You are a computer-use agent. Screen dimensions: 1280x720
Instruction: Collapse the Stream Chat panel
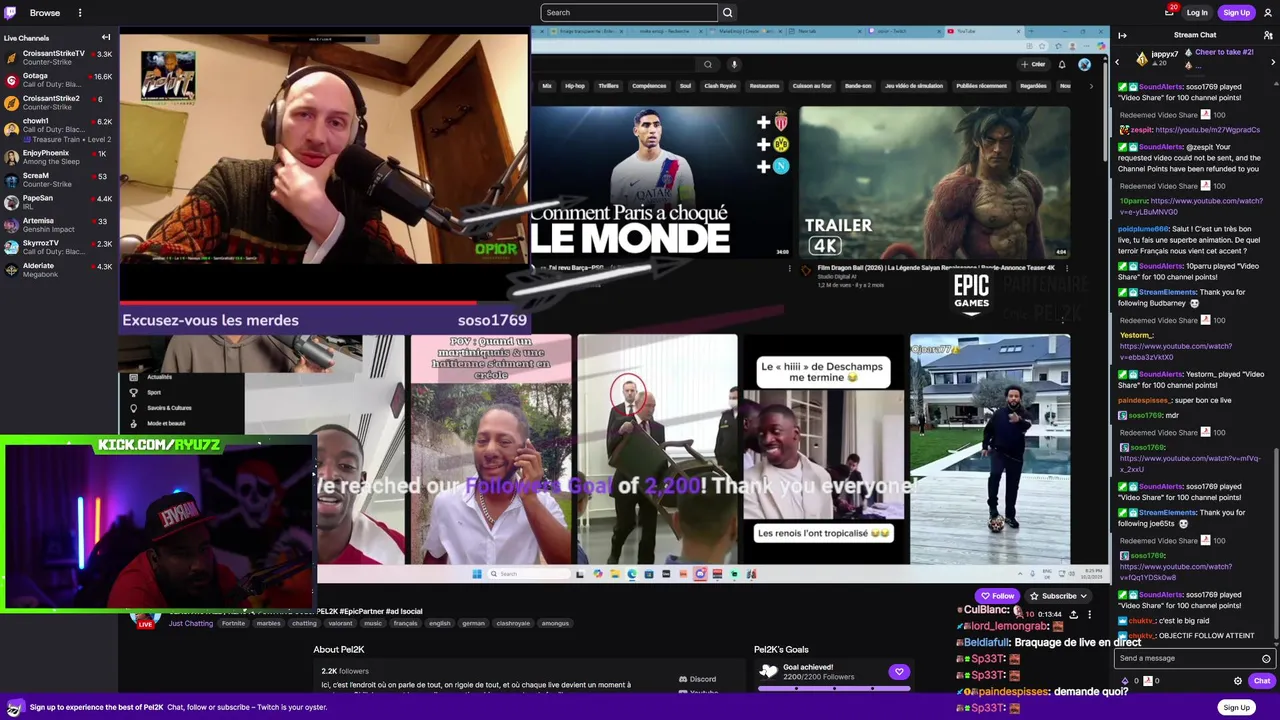[1122, 35]
